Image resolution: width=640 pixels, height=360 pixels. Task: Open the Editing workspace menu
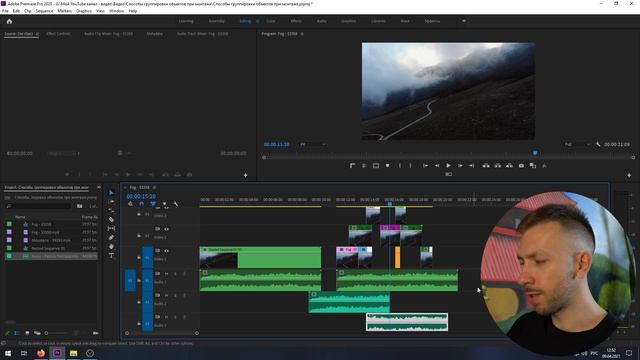point(258,21)
